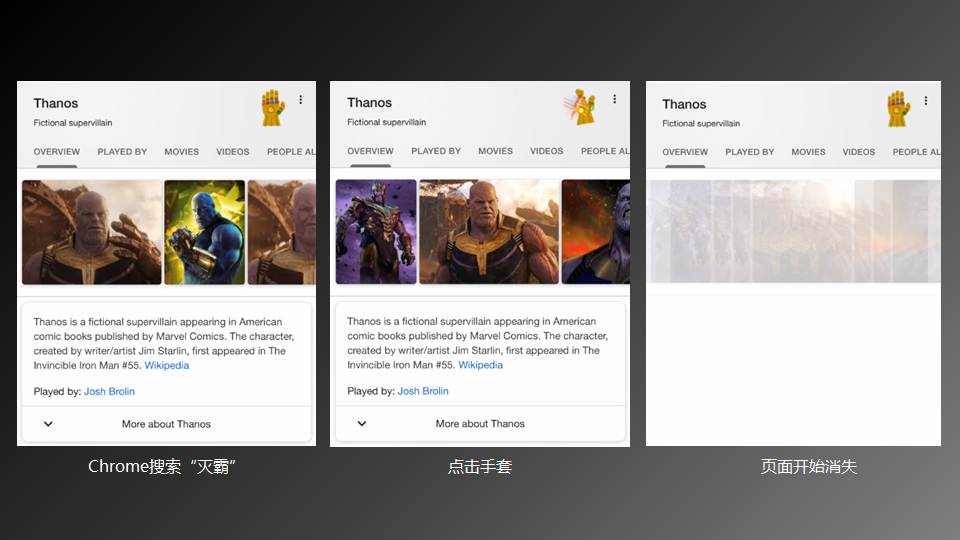Click the Thanos description paragraph in the left panel
960x540 pixels.
tap(164, 343)
